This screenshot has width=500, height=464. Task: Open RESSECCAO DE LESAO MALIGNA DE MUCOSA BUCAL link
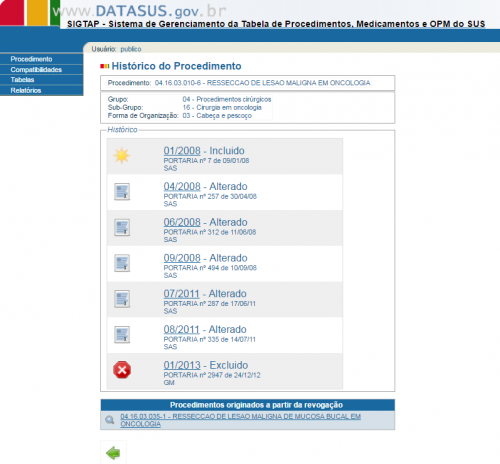click(240, 420)
